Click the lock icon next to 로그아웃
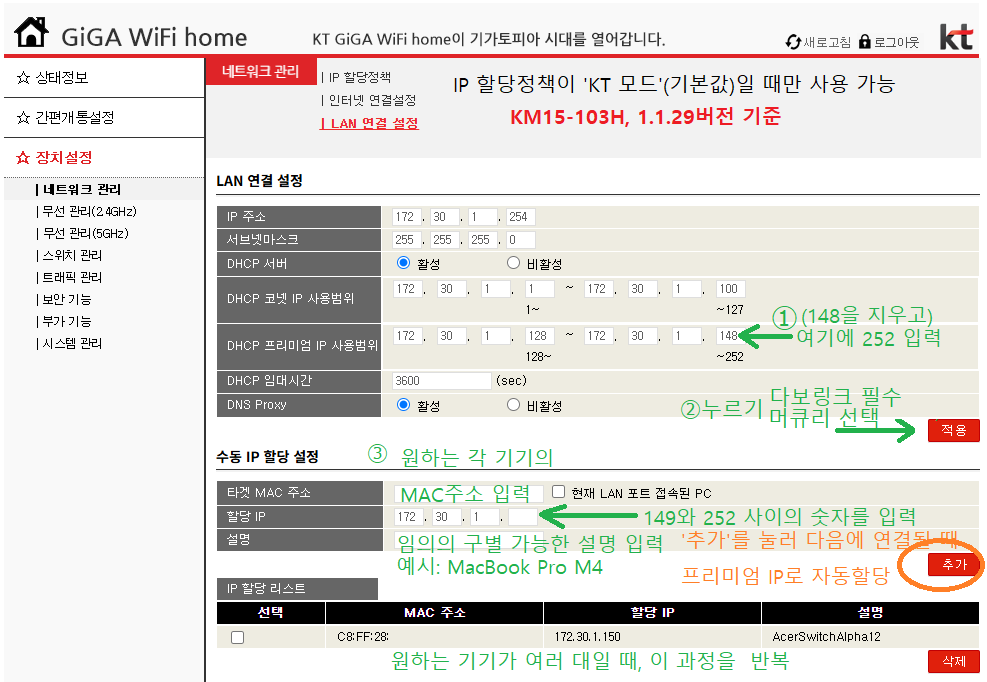Image resolution: width=987 pixels, height=682 pixels. click(x=865, y=42)
